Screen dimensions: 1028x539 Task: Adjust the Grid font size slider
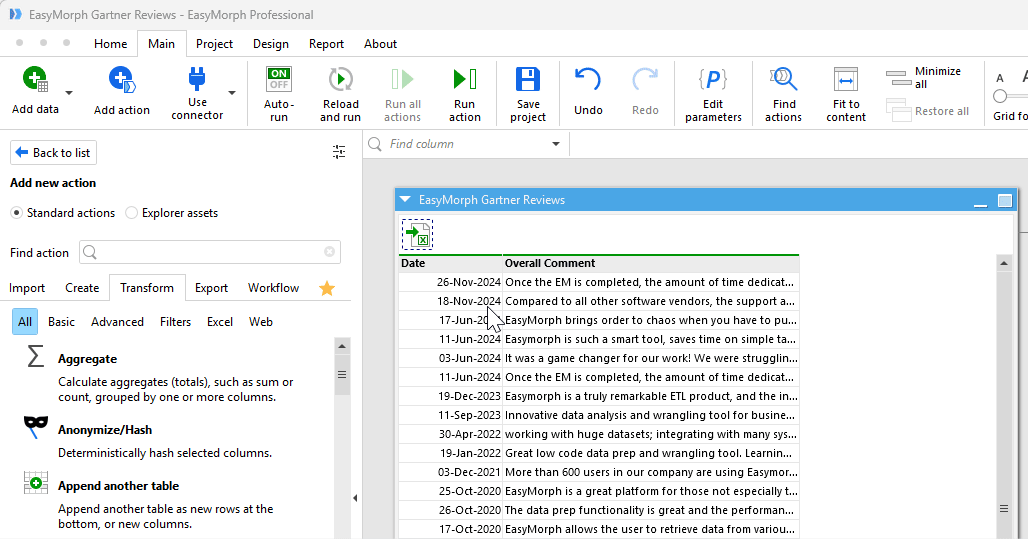pyautogui.click(x=1000, y=96)
